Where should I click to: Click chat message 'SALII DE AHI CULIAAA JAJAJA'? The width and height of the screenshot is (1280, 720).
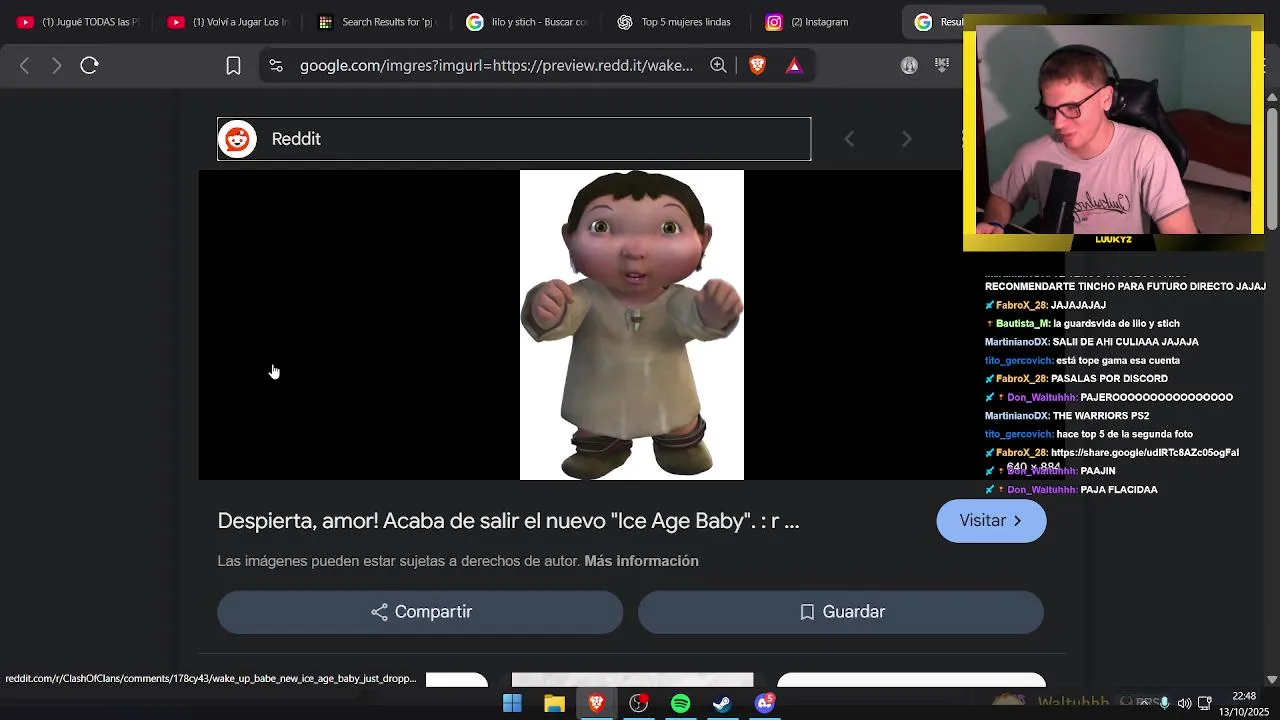click(x=1125, y=342)
